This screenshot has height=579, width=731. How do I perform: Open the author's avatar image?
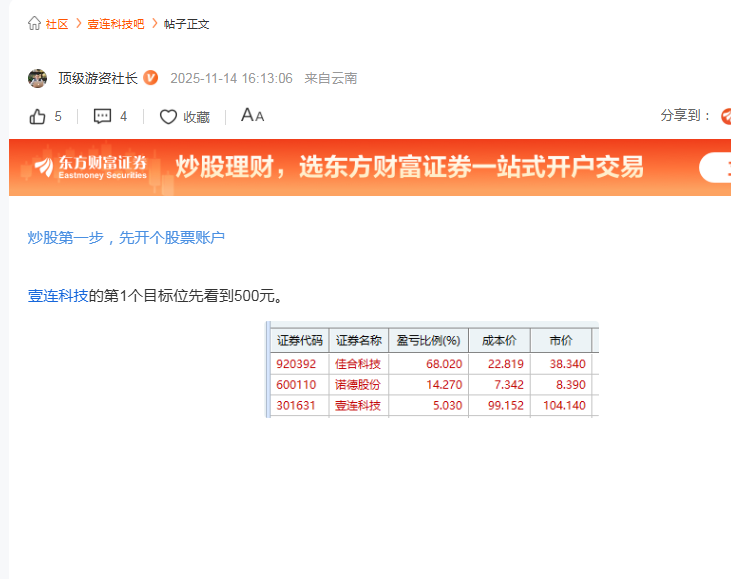(37, 78)
